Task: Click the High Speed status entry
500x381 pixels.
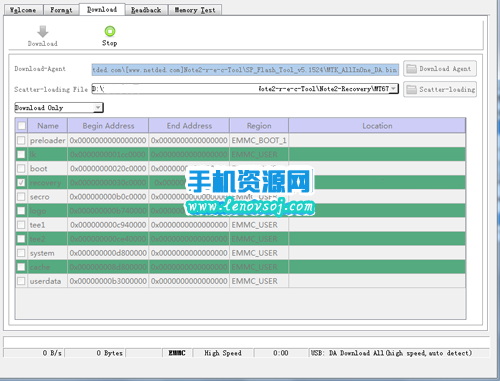Action: (x=223, y=353)
